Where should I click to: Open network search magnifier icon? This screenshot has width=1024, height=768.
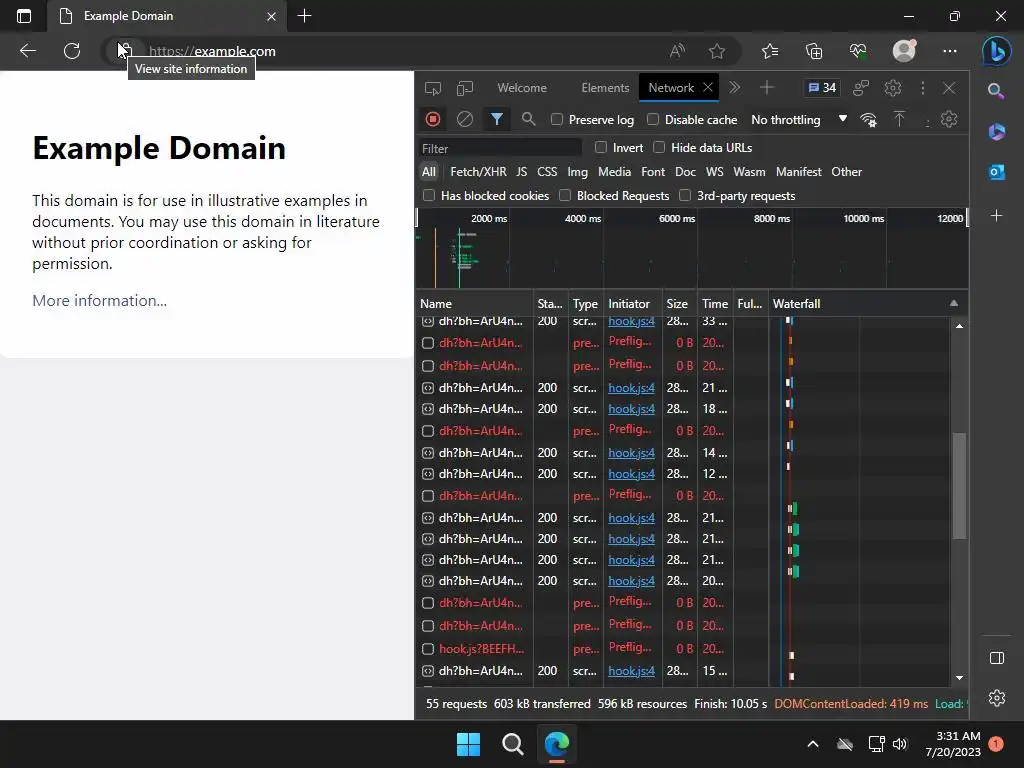[x=528, y=120]
